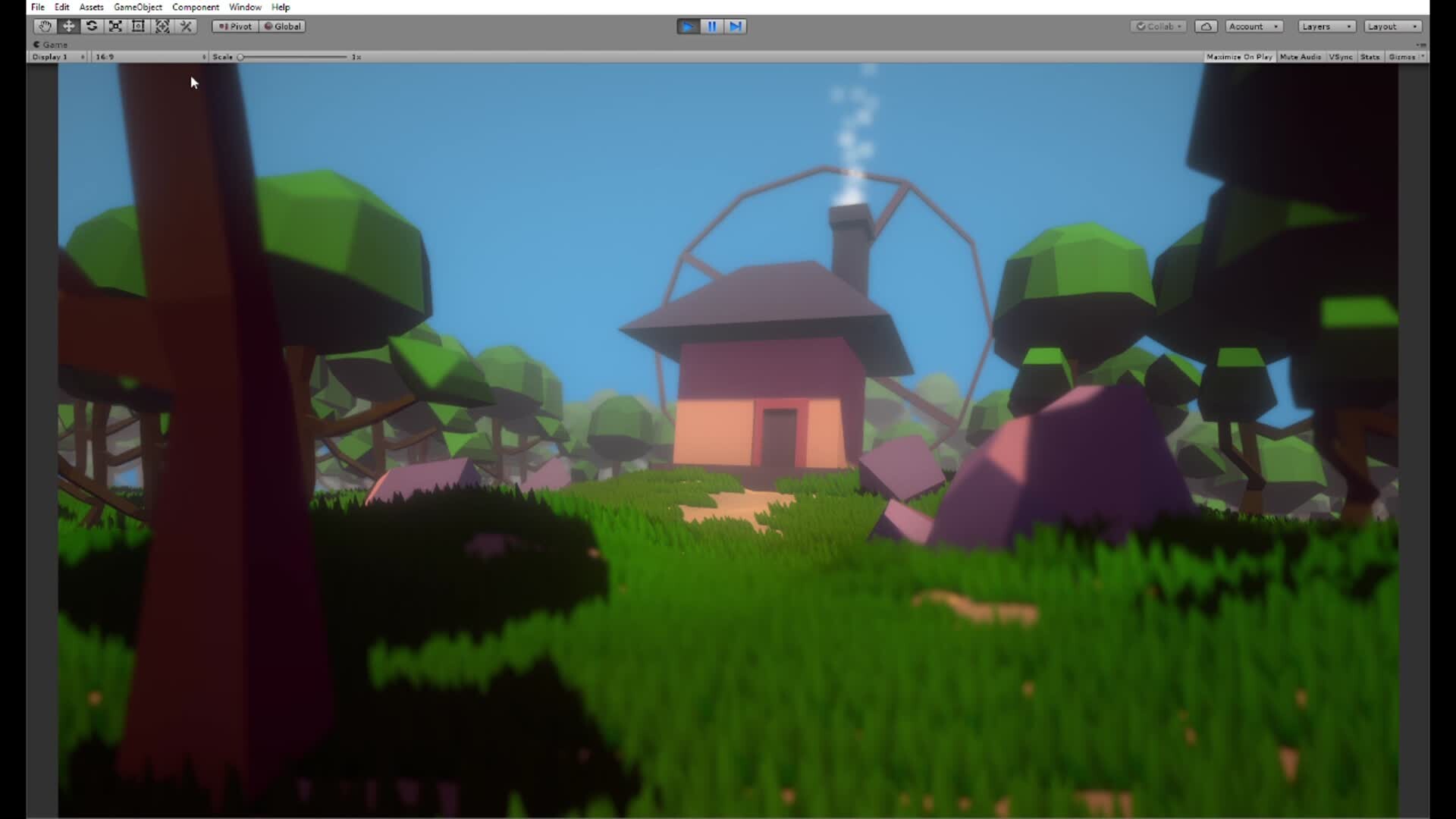Click the Unity cloud services icon
The height and width of the screenshot is (819, 1456).
coord(1205,26)
